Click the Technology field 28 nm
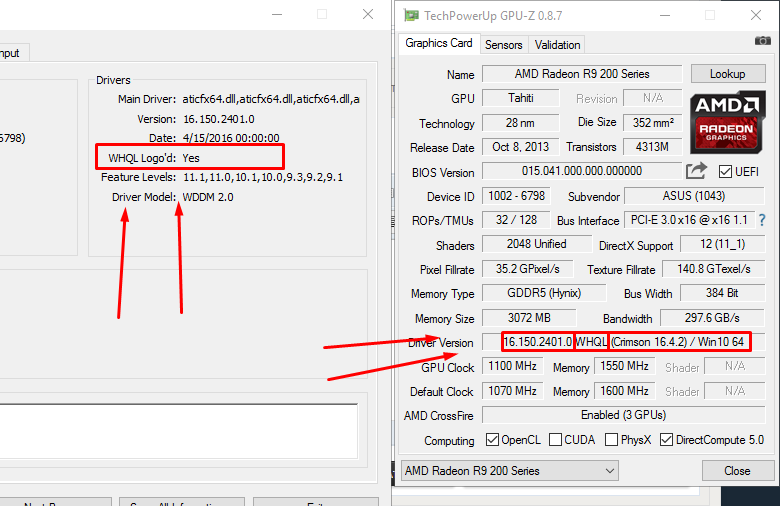780x506 pixels. (x=520, y=122)
